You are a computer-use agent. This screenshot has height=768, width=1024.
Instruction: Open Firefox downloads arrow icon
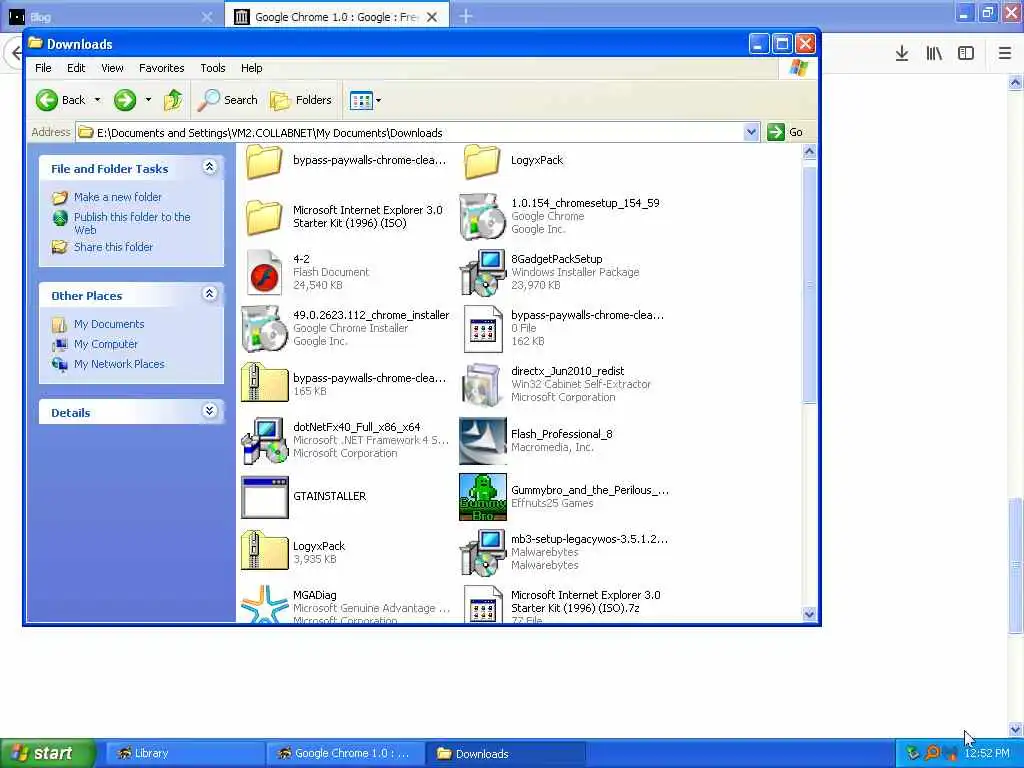[902, 54]
